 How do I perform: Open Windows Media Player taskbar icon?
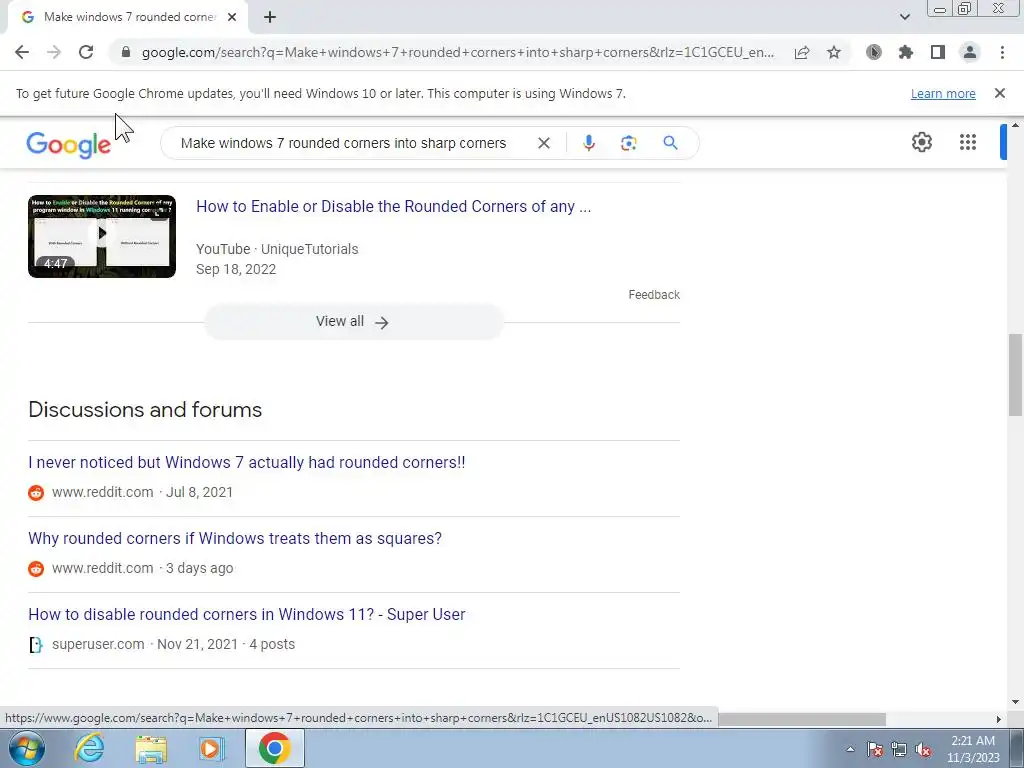211,748
